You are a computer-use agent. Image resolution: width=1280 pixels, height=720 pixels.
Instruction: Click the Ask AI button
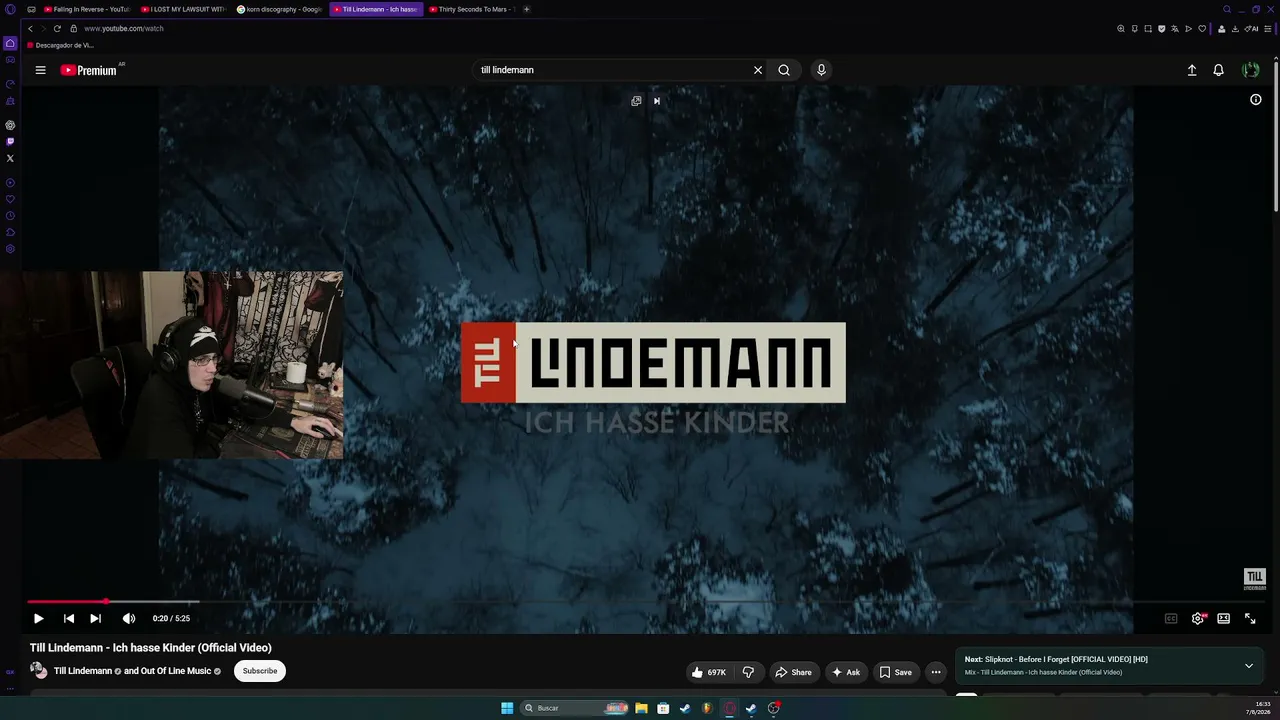tap(846, 672)
